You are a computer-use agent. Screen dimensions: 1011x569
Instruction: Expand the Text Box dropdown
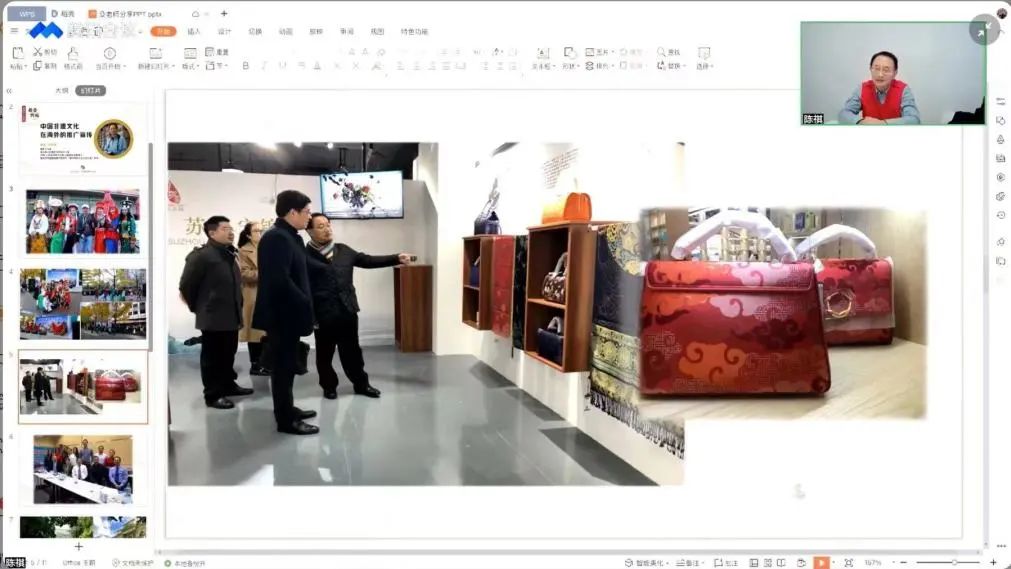pyautogui.click(x=554, y=66)
